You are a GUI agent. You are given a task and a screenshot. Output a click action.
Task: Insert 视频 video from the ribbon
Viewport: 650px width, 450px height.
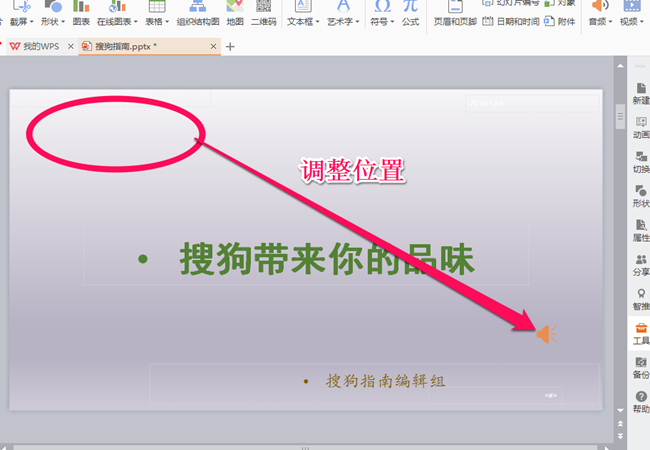click(631, 13)
